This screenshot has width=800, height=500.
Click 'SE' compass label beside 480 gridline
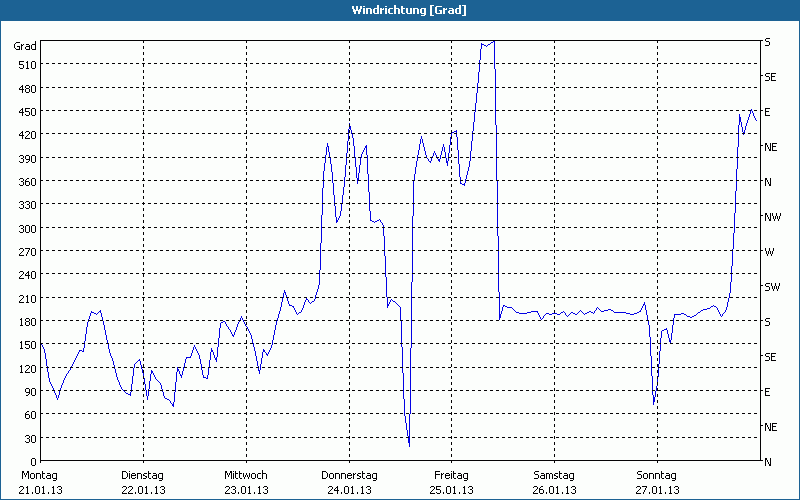pyautogui.click(x=770, y=77)
